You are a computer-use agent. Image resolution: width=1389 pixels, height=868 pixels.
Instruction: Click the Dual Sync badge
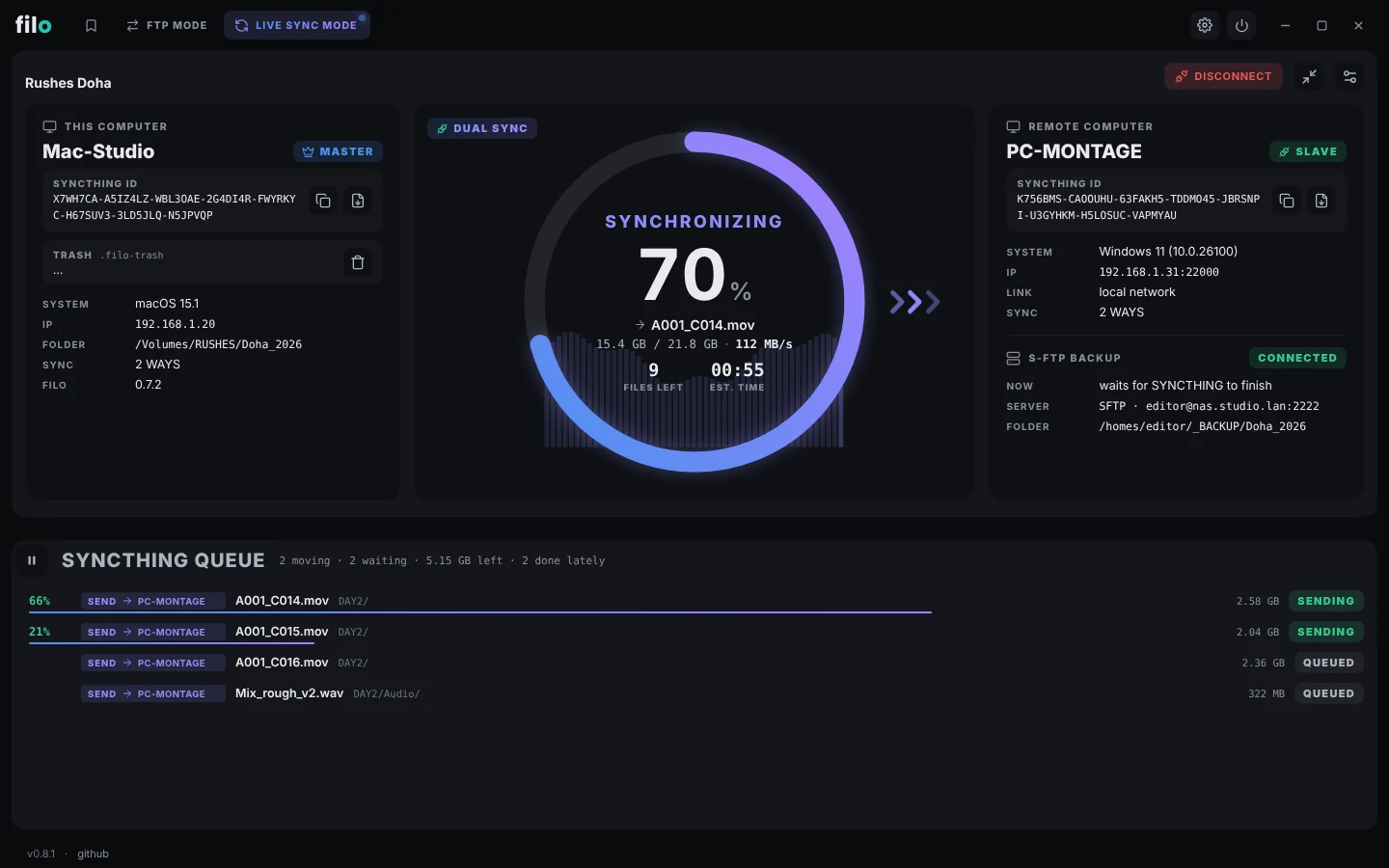482,128
